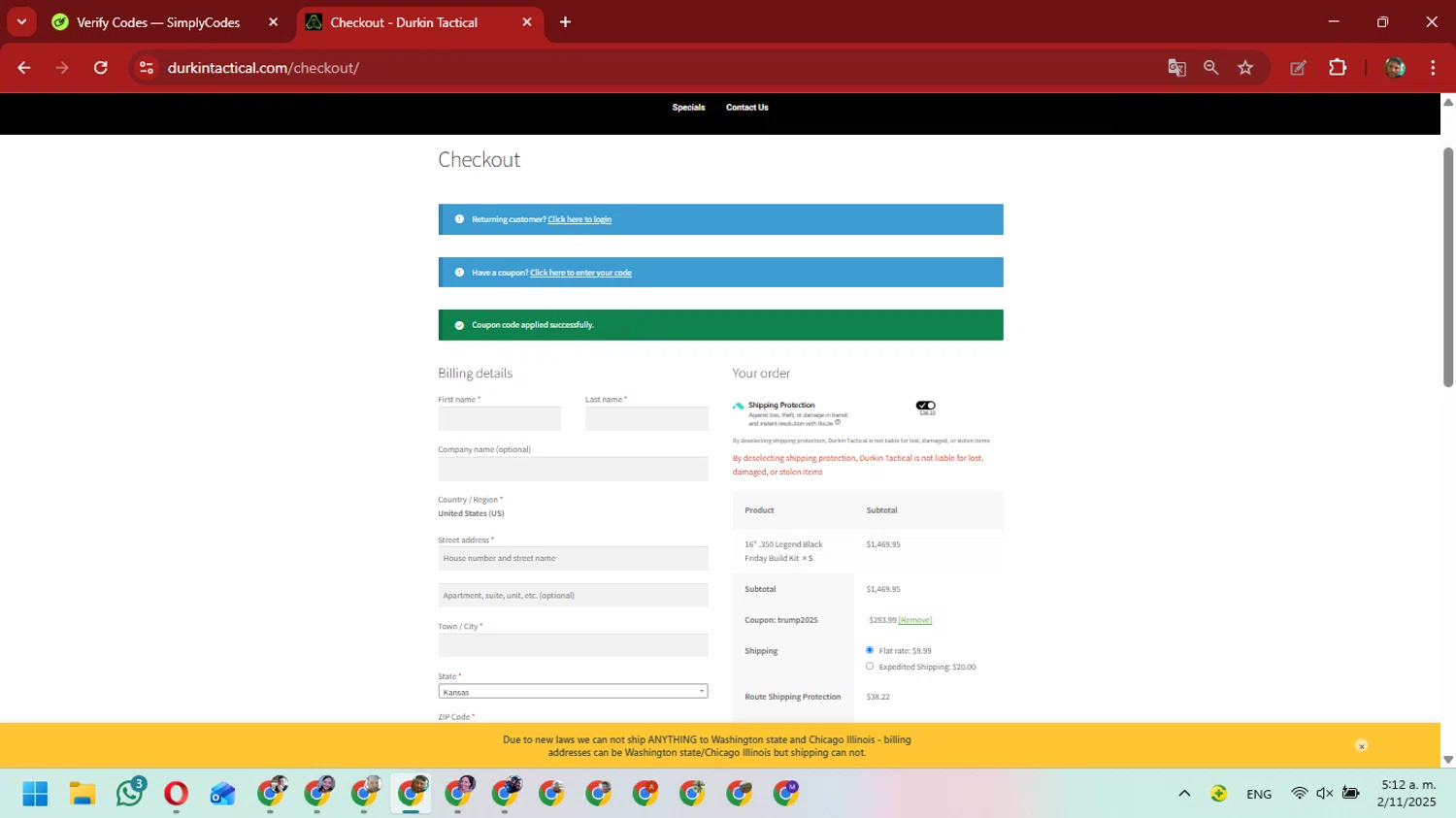Click the battery status icon
This screenshot has height=818, width=1456.
[1350, 794]
